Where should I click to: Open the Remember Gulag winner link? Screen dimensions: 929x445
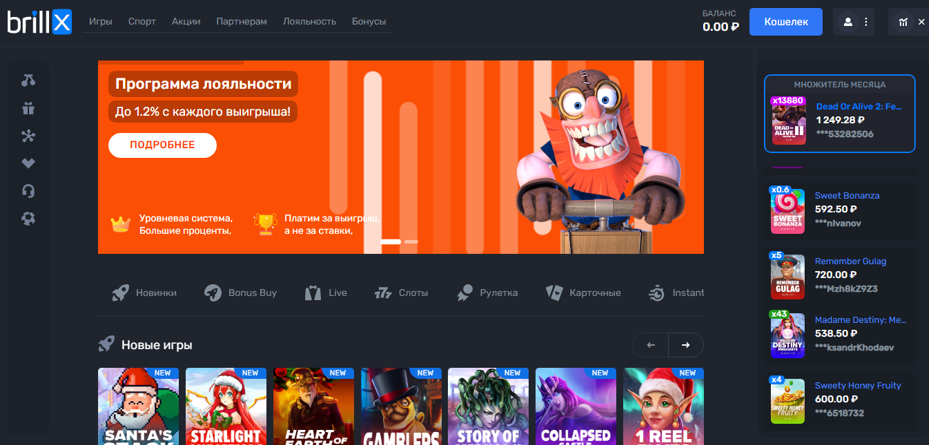tap(850, 261)
